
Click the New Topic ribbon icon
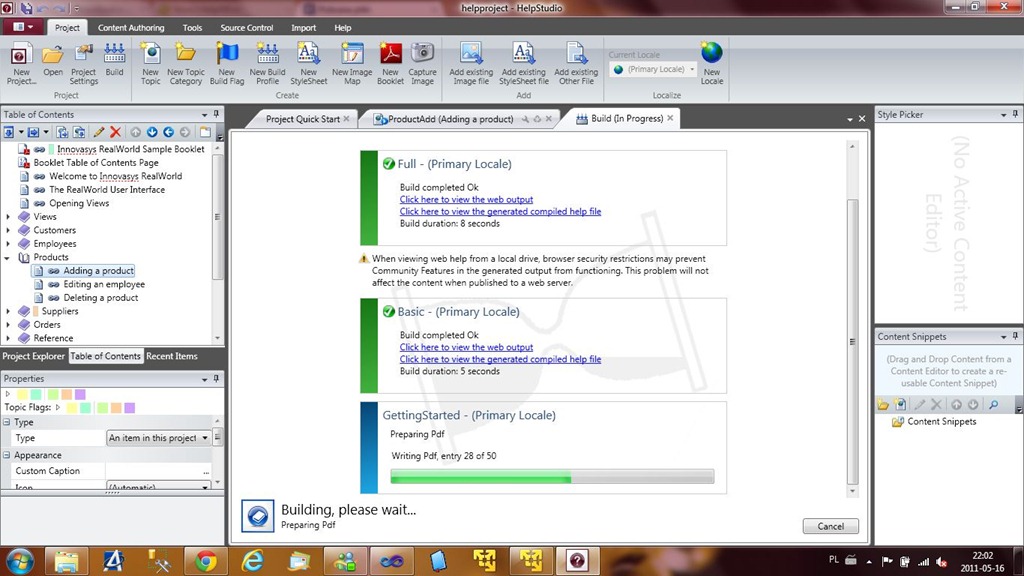click(150, 61)
